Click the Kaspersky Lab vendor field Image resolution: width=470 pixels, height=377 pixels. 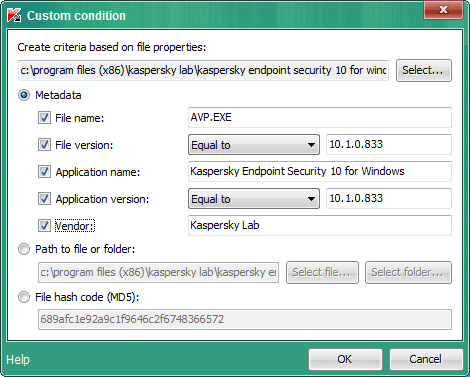pos(320,225)
